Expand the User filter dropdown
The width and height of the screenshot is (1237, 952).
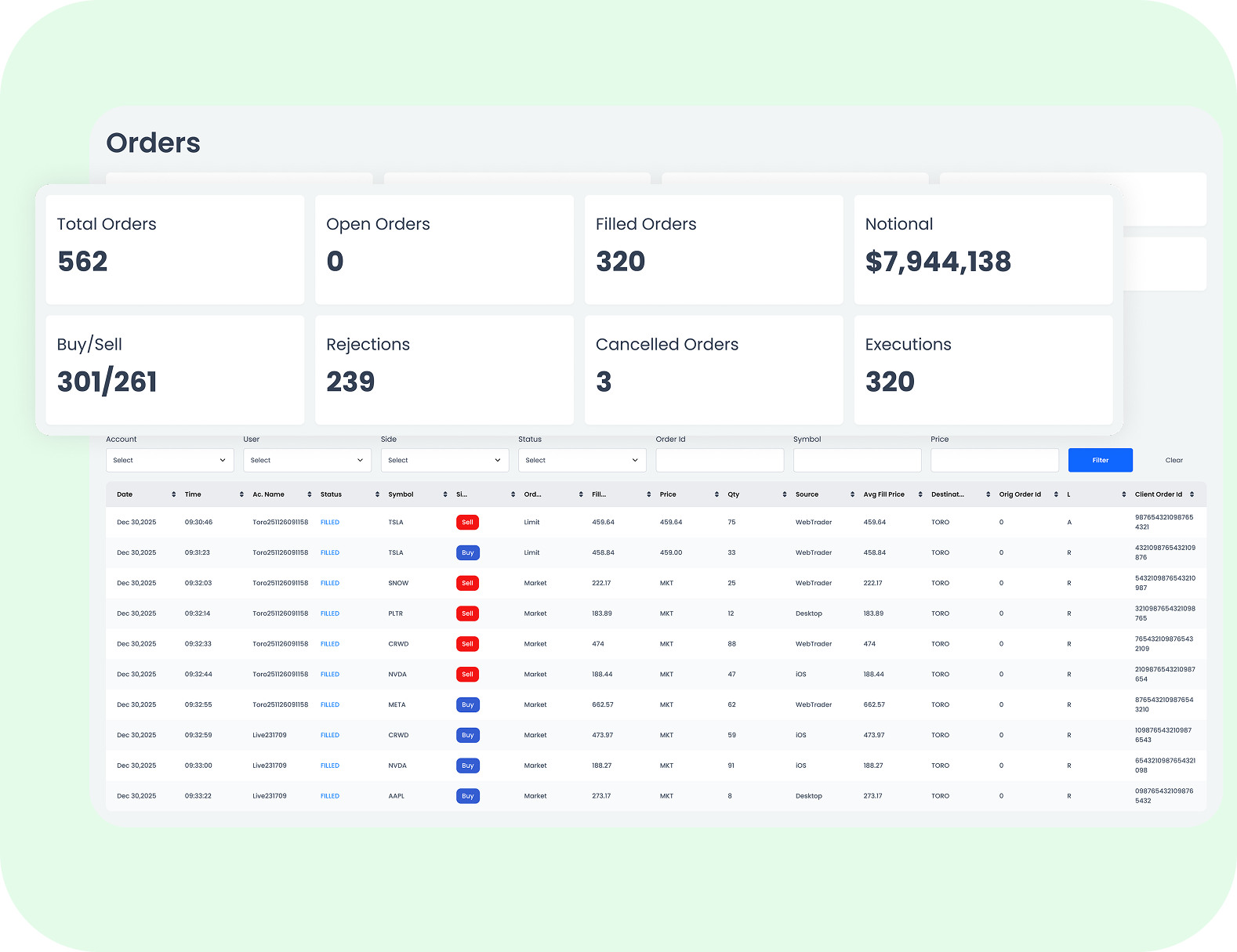coord(307,460)
